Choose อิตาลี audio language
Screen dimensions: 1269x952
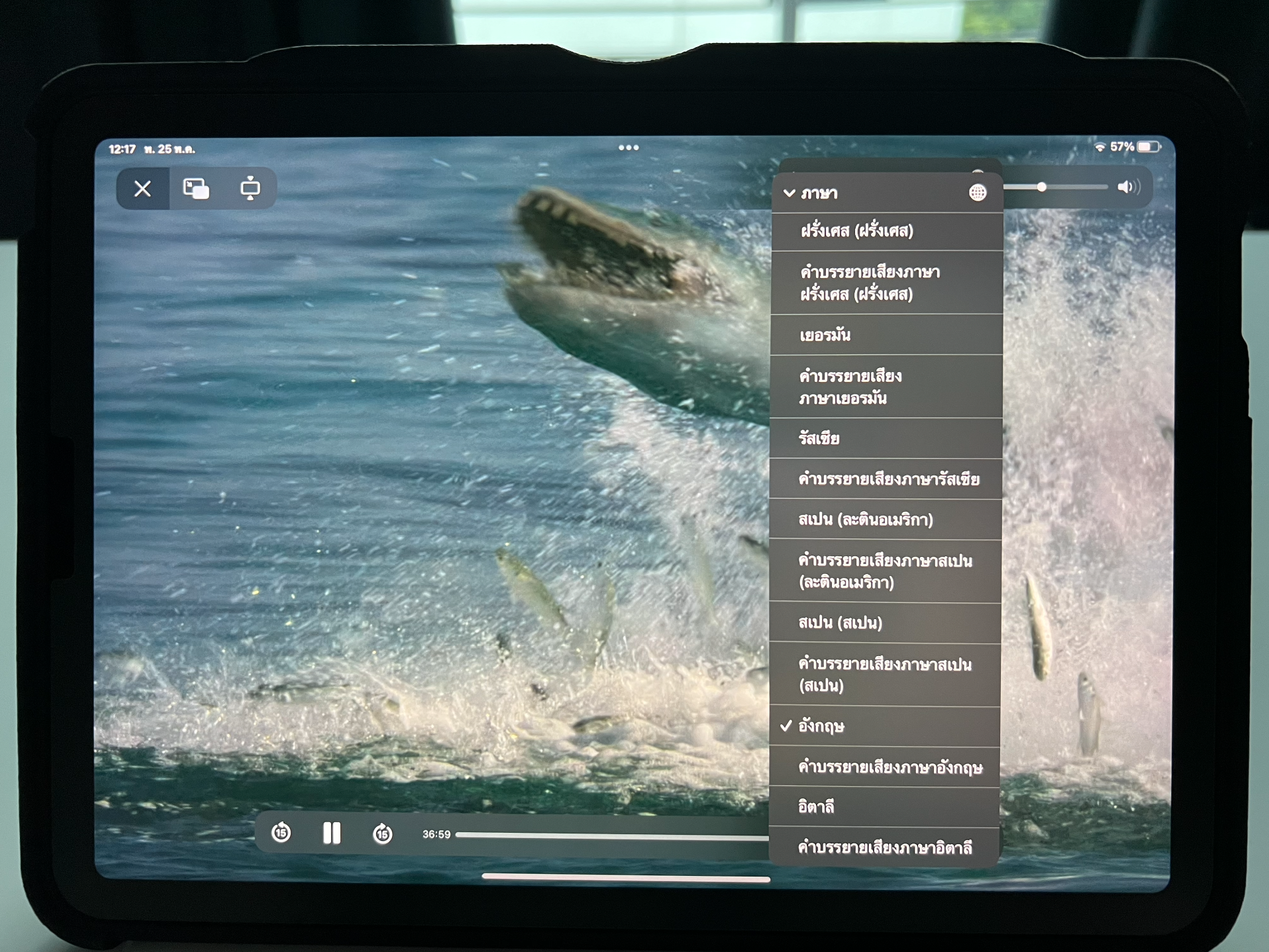tap(816, 807)
